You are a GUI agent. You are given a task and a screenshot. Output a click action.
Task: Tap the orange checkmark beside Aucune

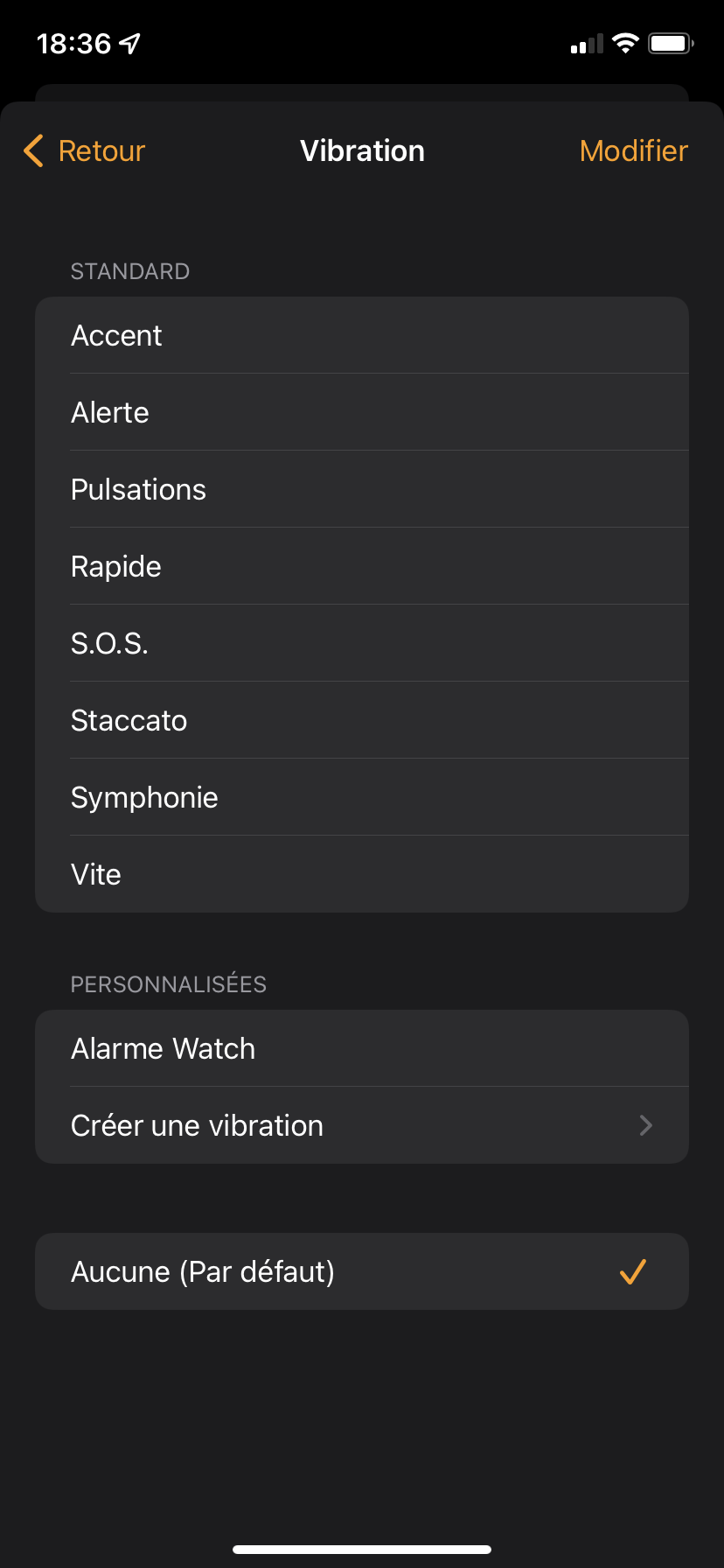(x=632, y=1271)
